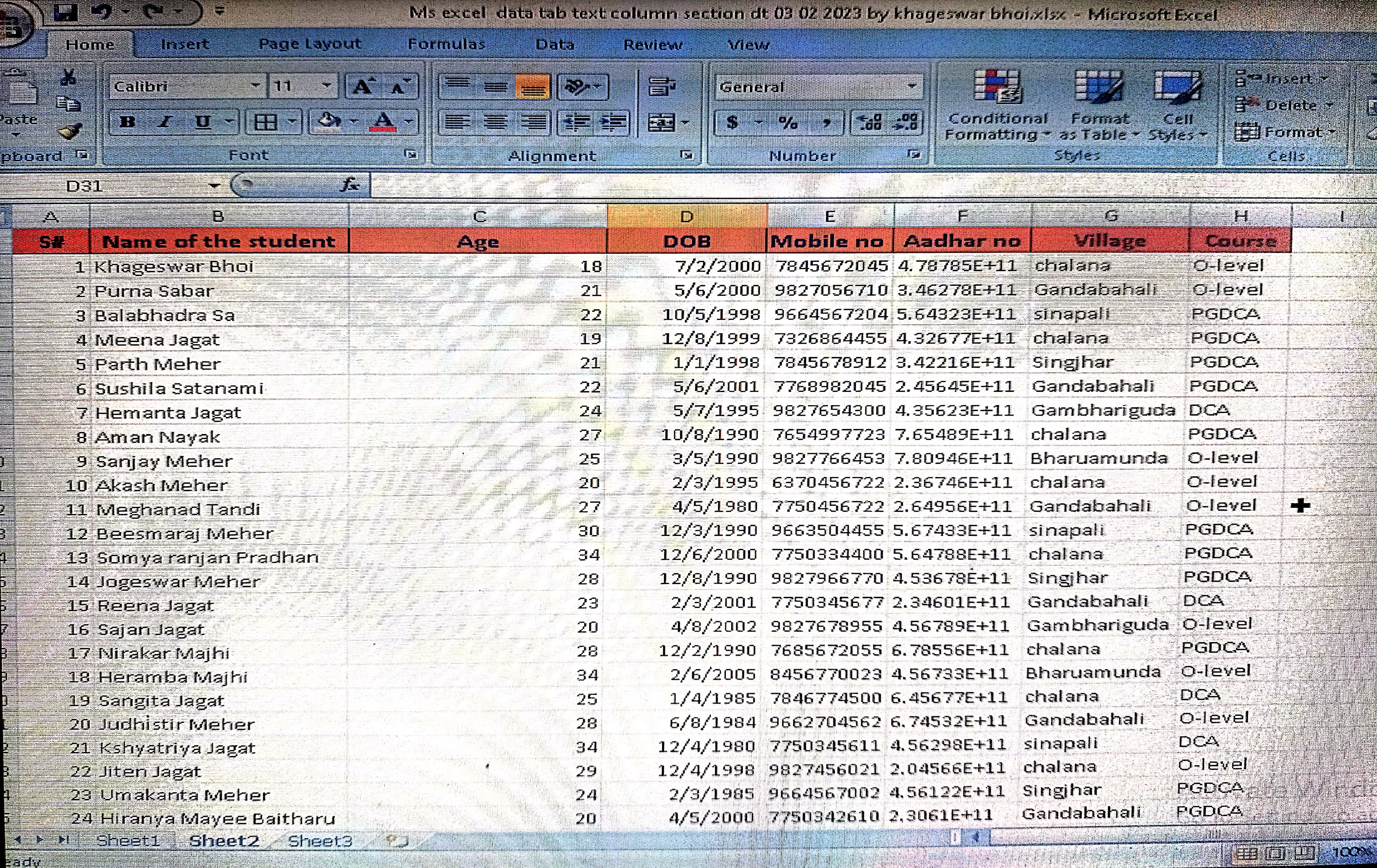
Task: Toggle Italic formatting
Action: pos(165,122)
